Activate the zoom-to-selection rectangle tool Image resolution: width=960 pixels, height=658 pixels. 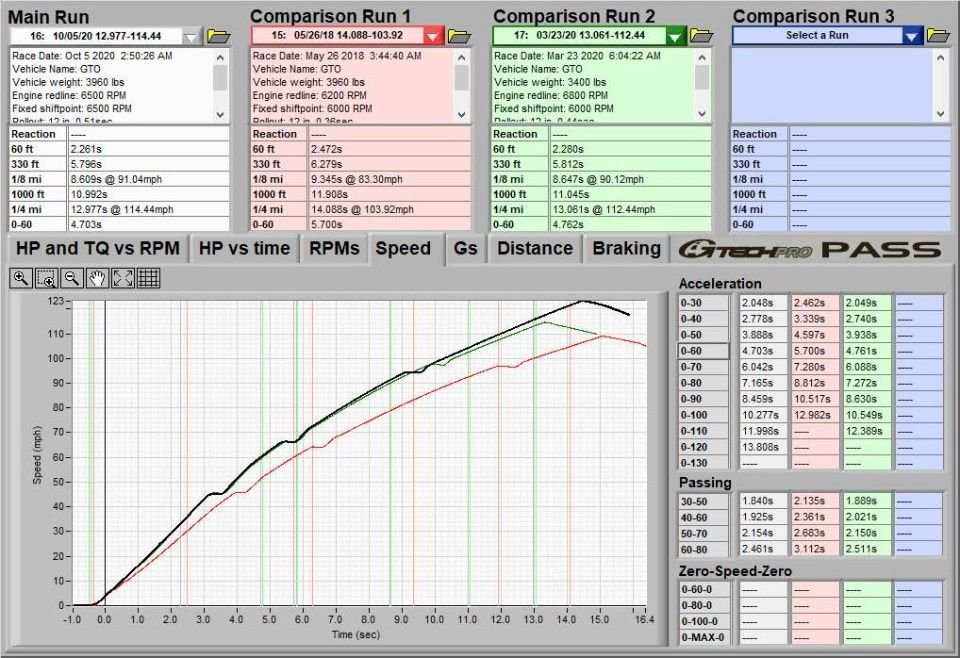[46, 279]
